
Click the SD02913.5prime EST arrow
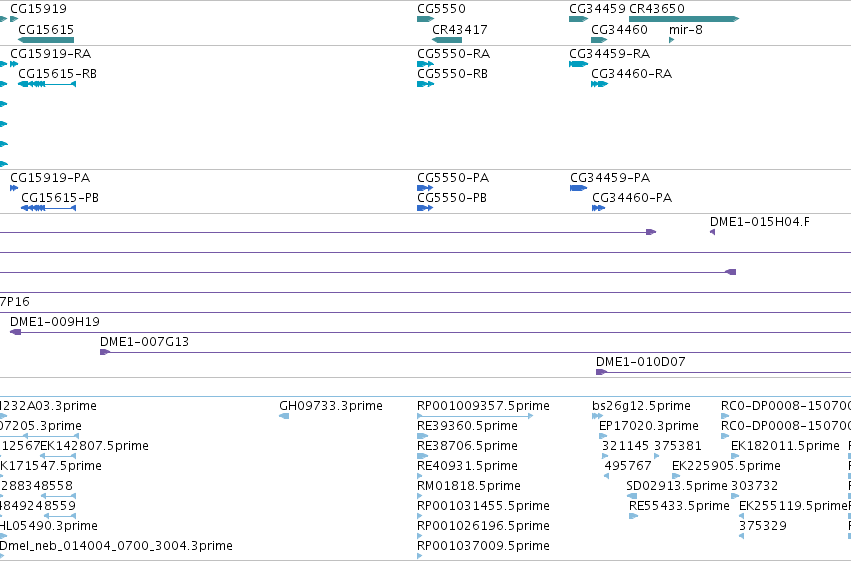point(632,496)
